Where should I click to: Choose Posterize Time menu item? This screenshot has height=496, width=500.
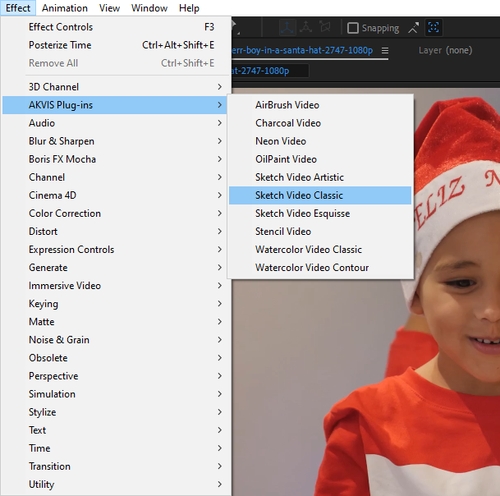point(115,45)
